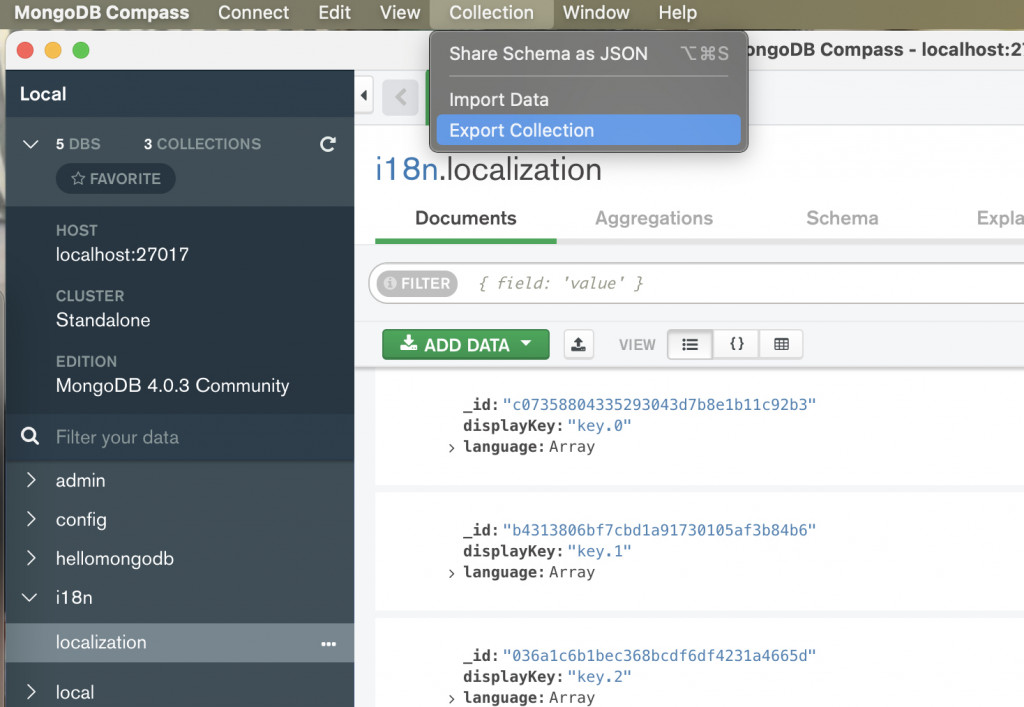Click the Local connection title
1024x707 pixels.
tap(43, 94)
